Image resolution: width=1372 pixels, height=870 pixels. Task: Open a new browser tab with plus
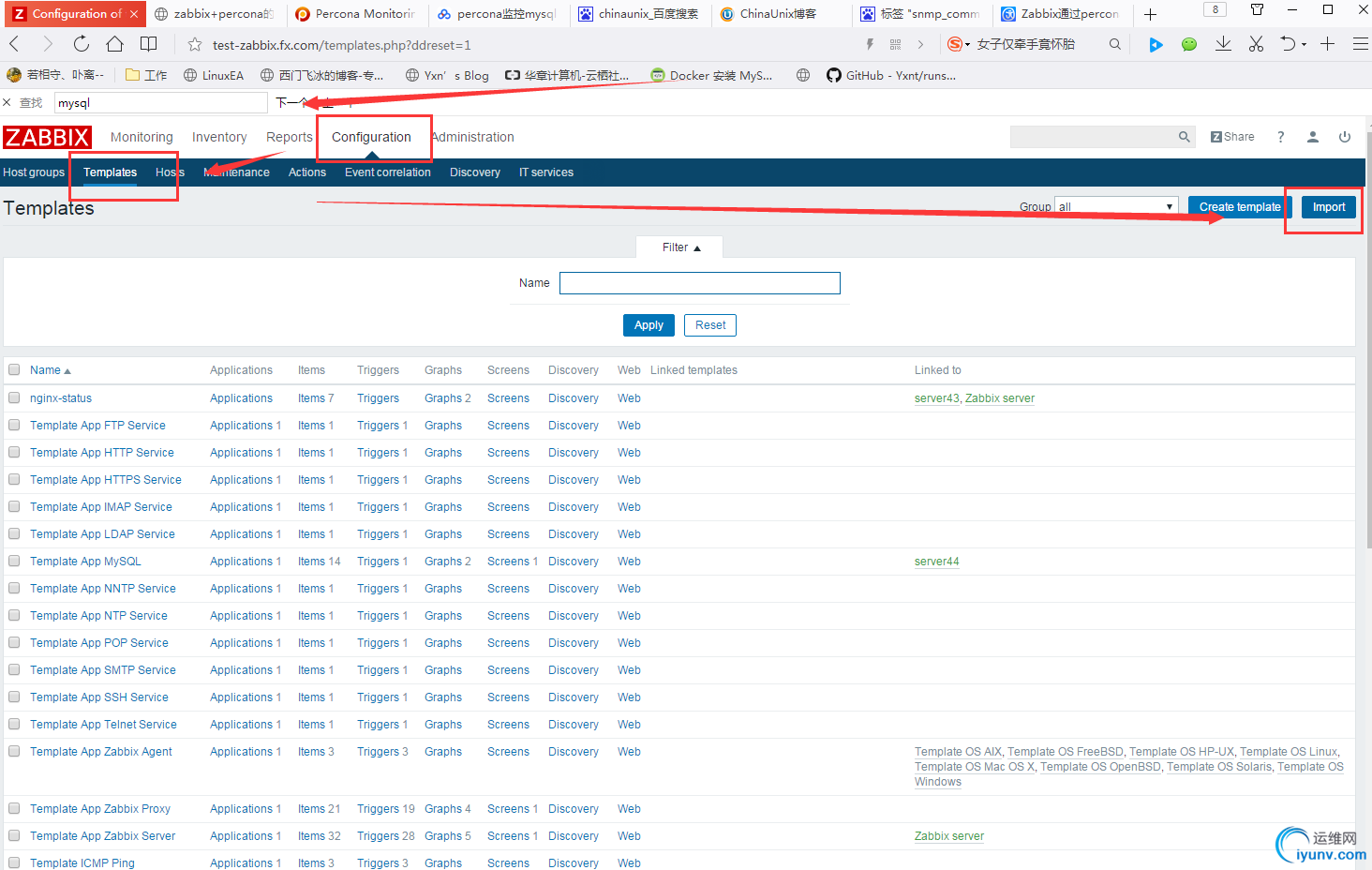[x=1150, y=14]
